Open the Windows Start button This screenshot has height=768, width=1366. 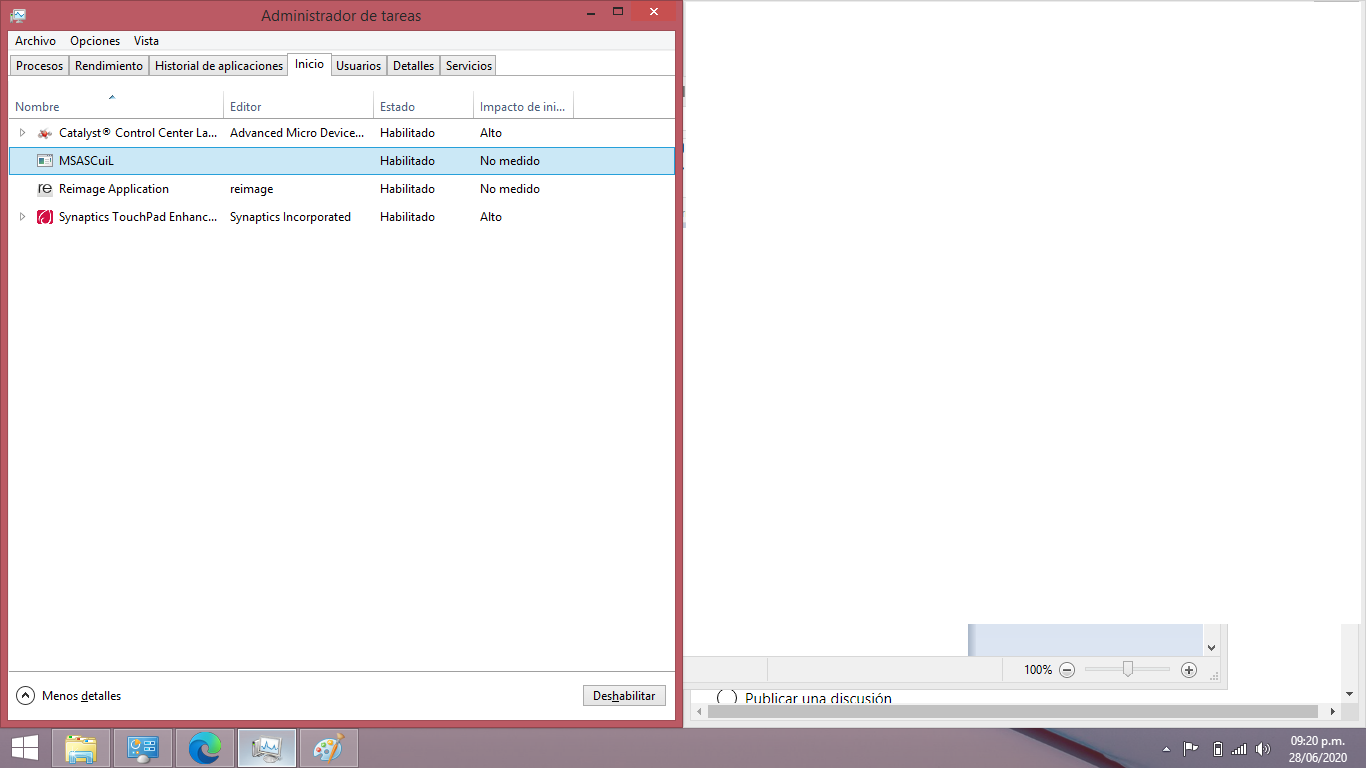24,748
